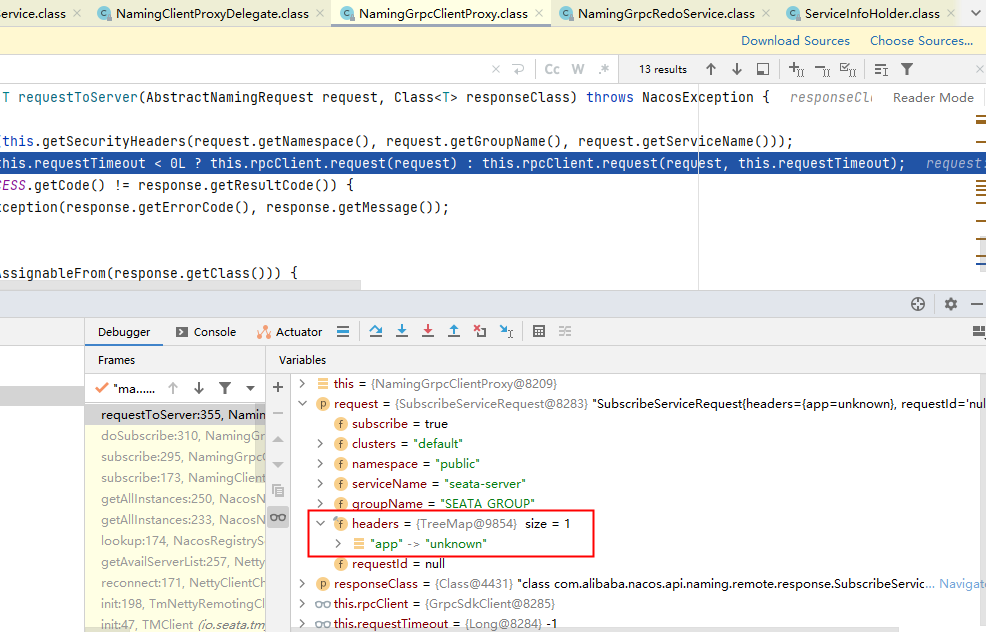Viewport: 986px width, 632px height.
Task: Open the thread selector dropdown in Frames
Action: (250, 388)
